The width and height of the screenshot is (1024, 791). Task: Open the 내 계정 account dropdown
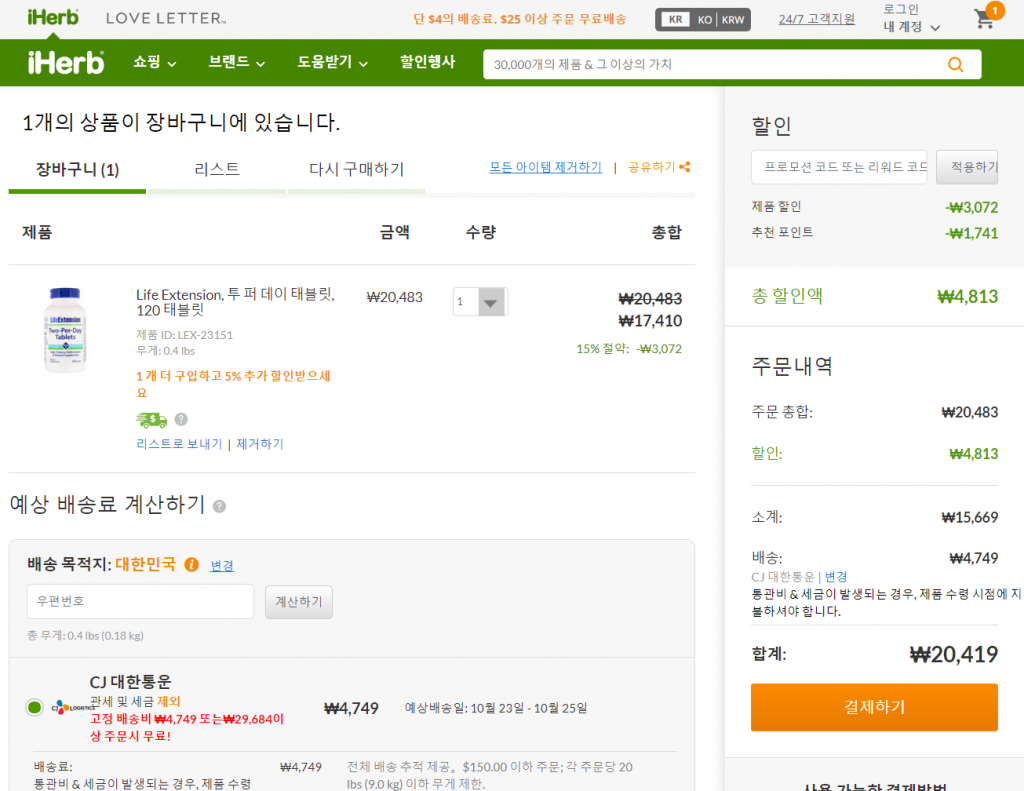912,27
